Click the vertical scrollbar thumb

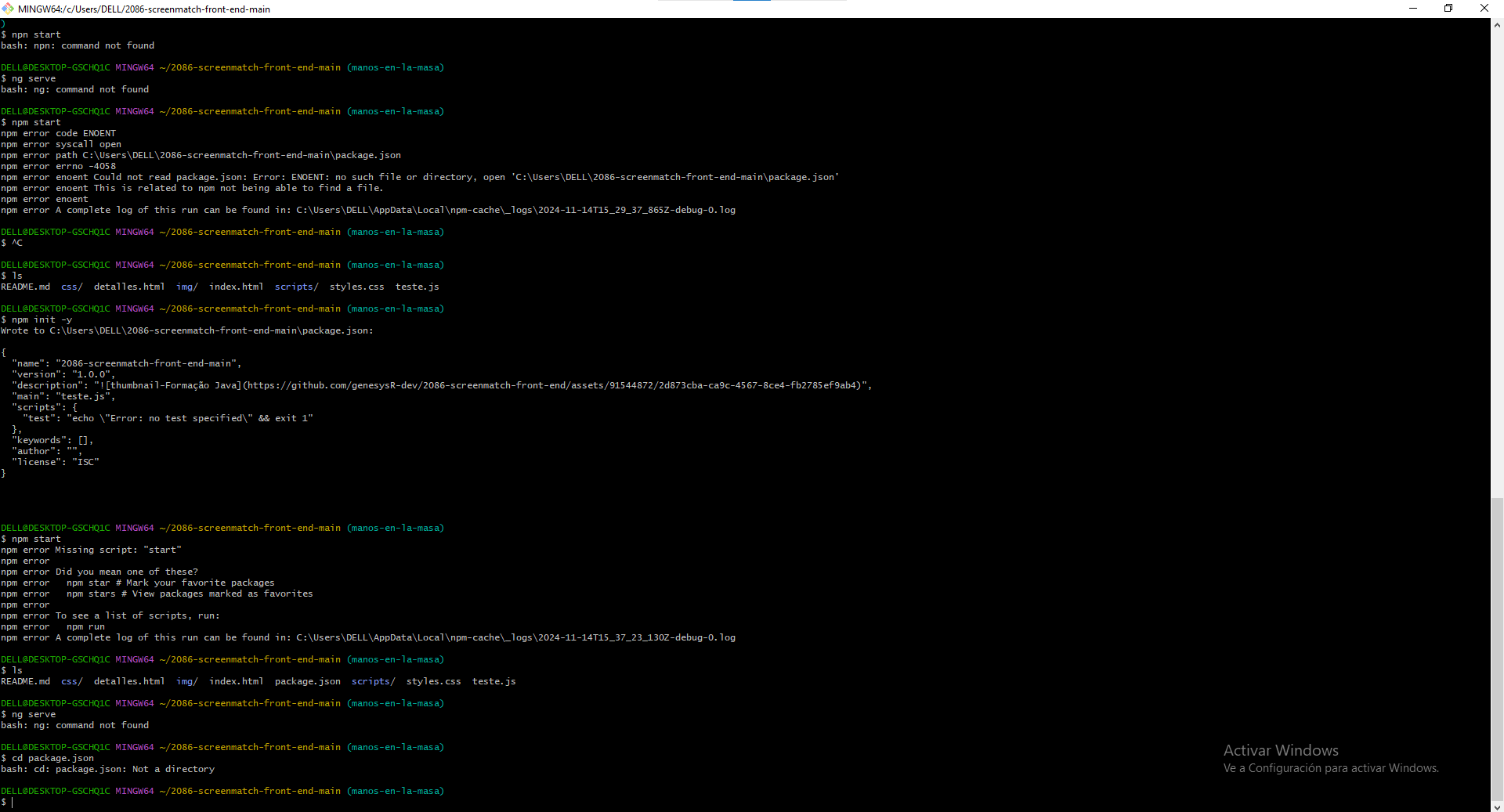(x=1497, y=649)
